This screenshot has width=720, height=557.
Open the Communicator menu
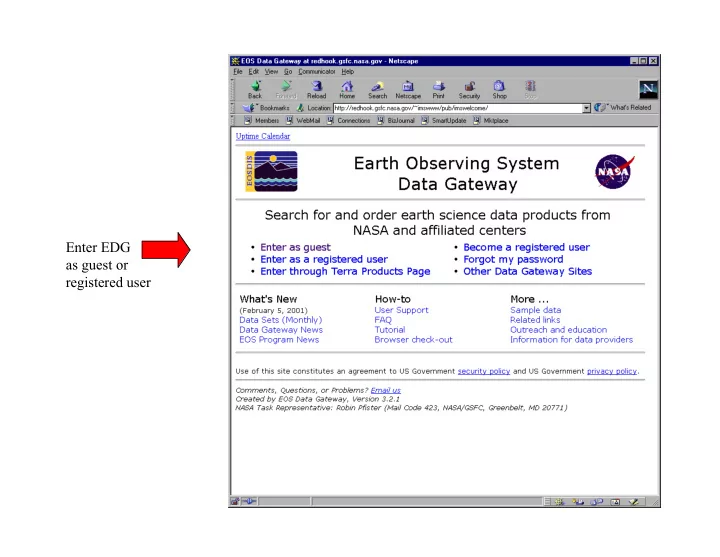[x=318, y=72]
